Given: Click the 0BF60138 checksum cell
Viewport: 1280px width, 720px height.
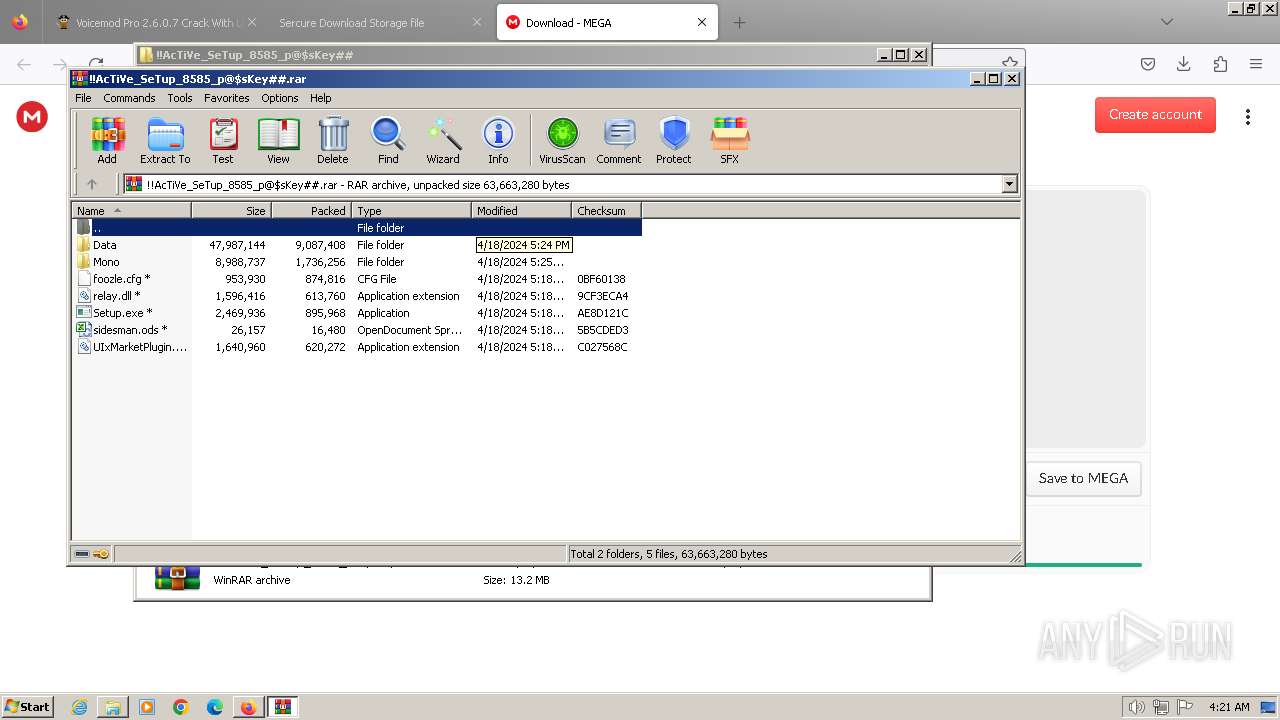Looking at the screenshot, I should tap(601, 279).
